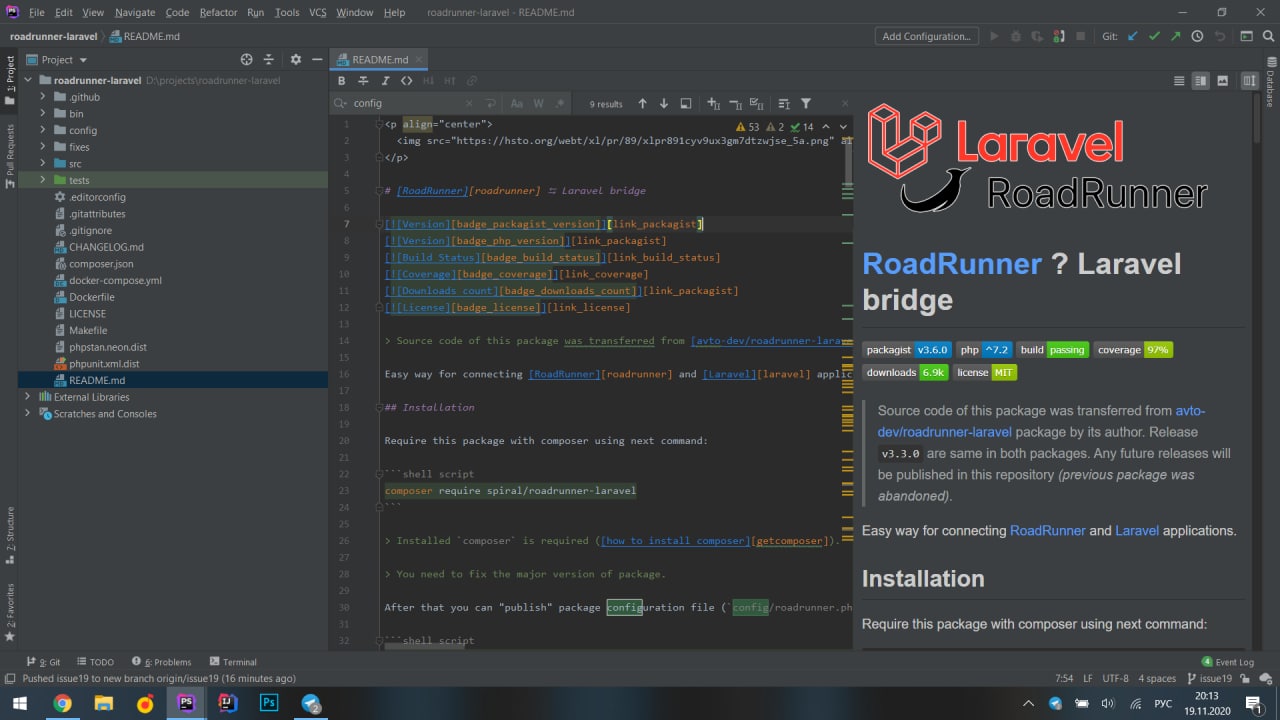Open the File menu
The width and height of the screenshot is (1280, 720).
point(36,12)
